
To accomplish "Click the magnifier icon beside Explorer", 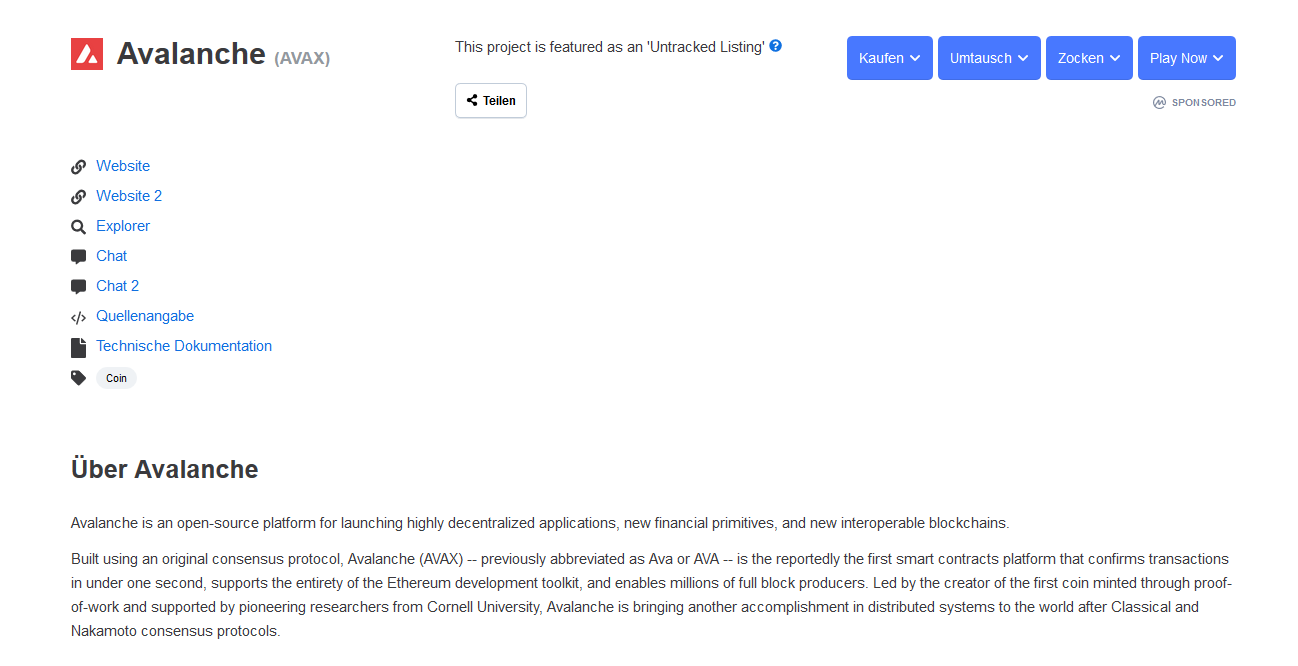I will click(x=79, y=227).
